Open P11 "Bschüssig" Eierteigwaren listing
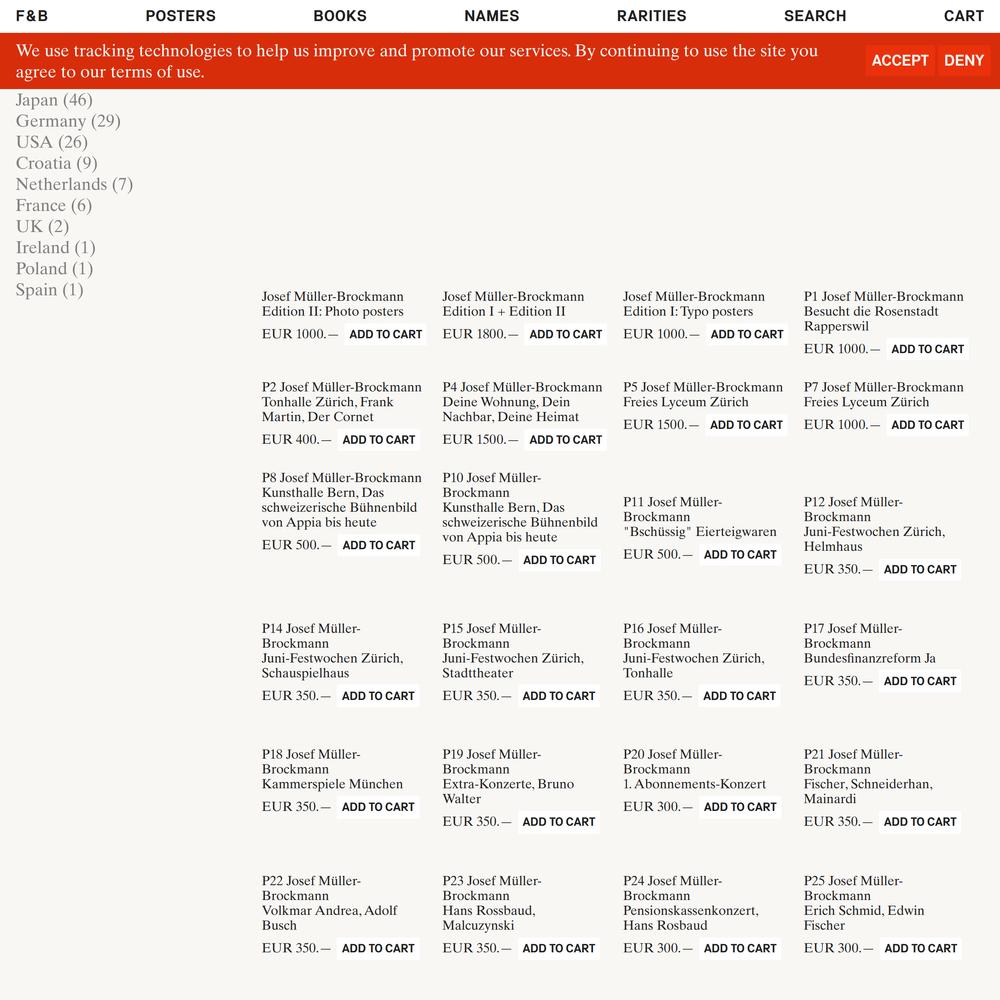Screen dimensions: 1000x1000 pyautogui.click(x=700, y=517)
